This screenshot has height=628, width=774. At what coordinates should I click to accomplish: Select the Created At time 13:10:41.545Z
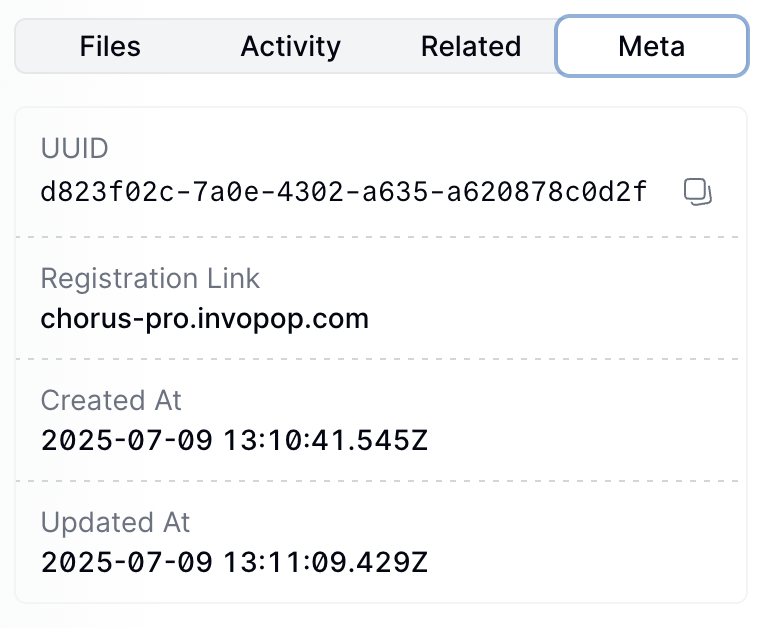(x=325, y=440)
